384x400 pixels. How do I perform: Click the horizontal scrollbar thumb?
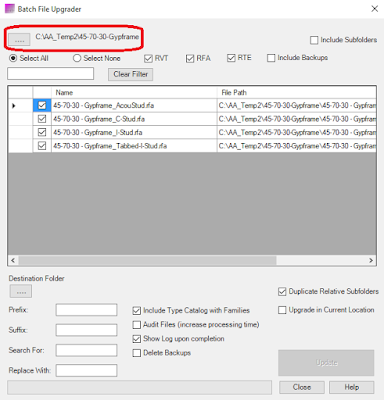[147, 260]
